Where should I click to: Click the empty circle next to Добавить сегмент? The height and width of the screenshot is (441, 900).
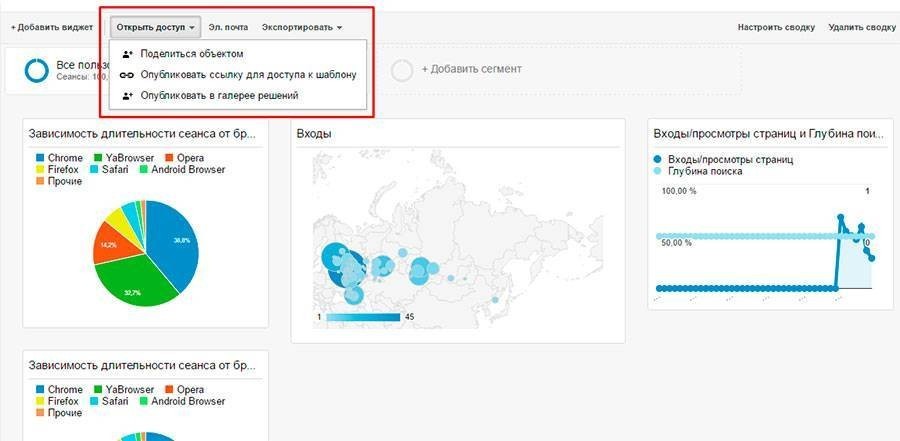(x=402, y=70)
